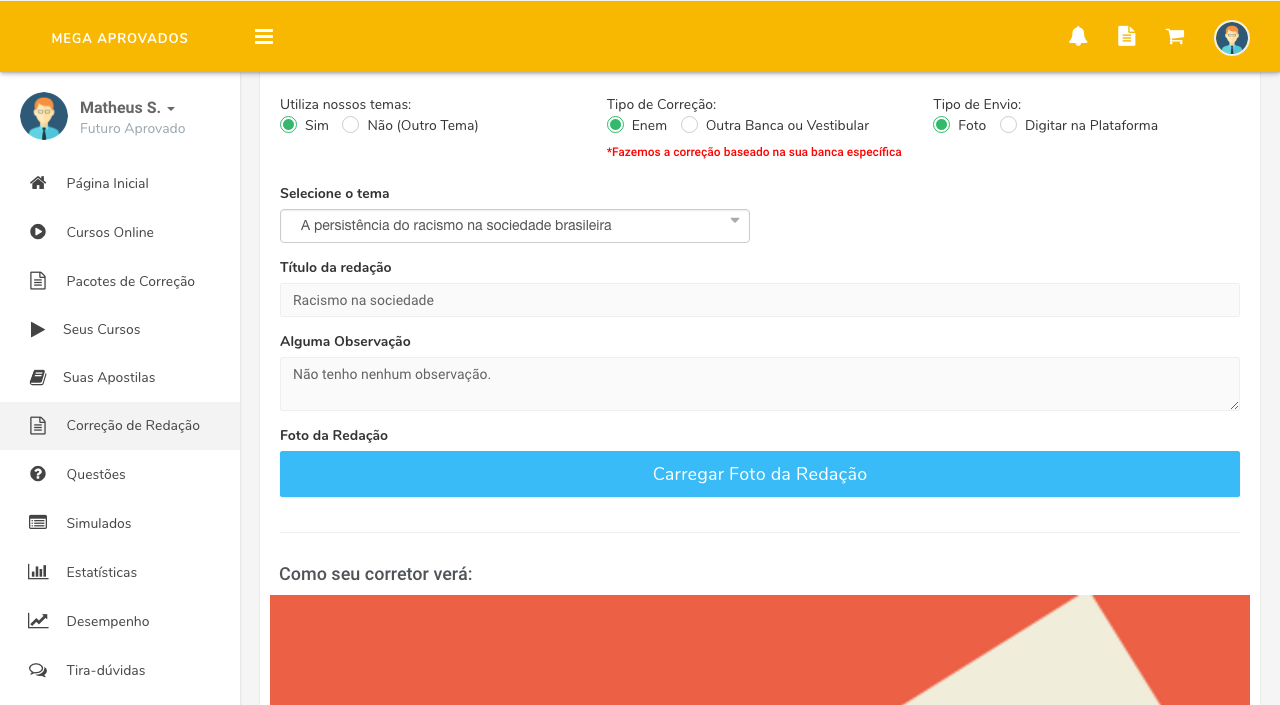Choose 'Outra Banca ou Vestibular' option
The height and width of the screenshot is (705, 1280).
point(689,125)
